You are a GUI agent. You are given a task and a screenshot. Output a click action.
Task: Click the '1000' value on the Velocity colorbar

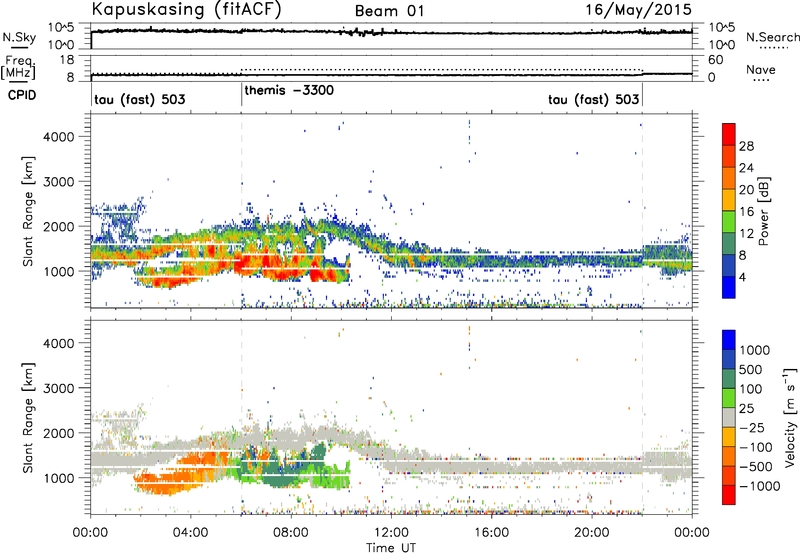755,350
